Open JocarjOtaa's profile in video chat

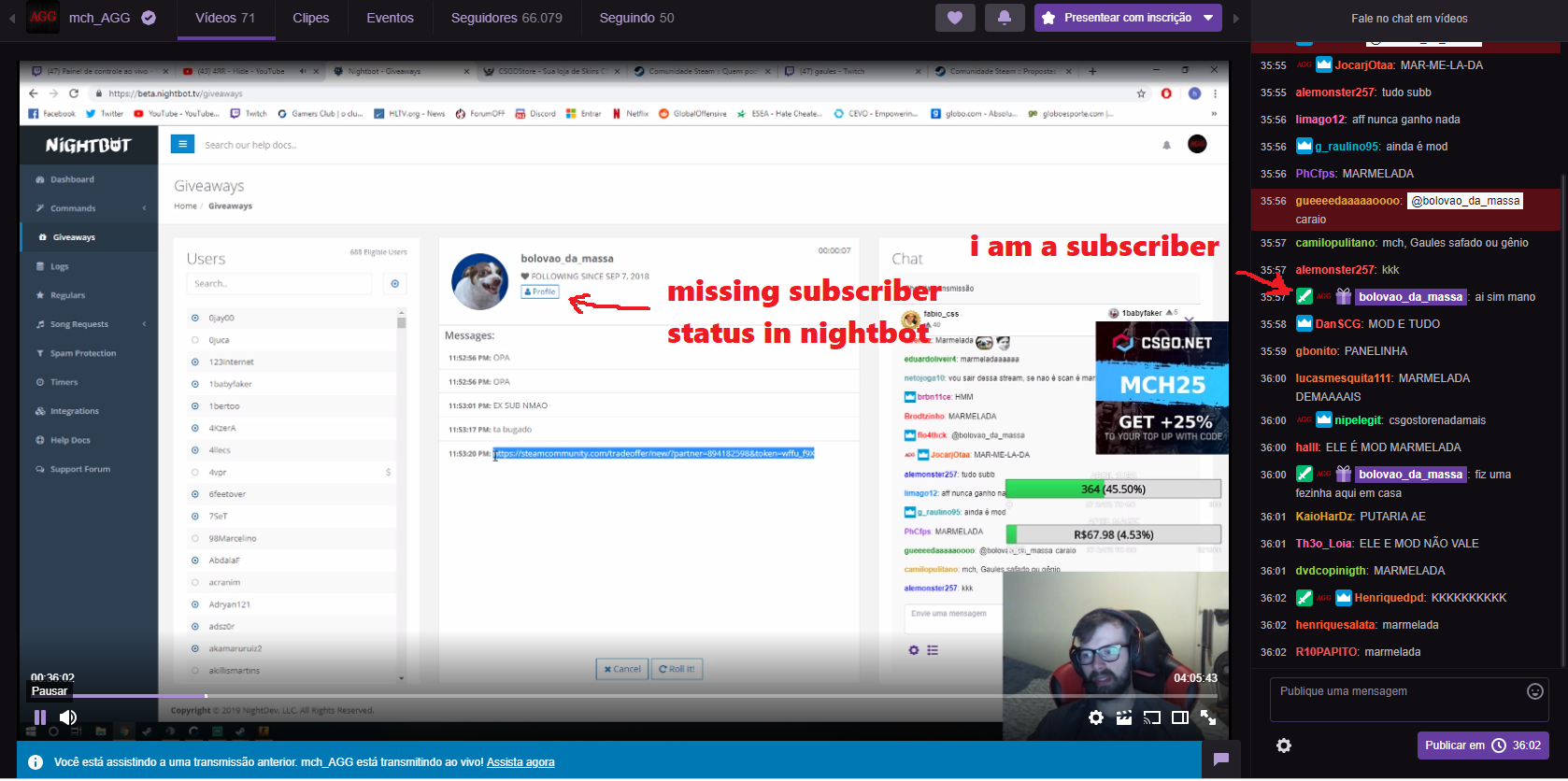coord(1364,65)
